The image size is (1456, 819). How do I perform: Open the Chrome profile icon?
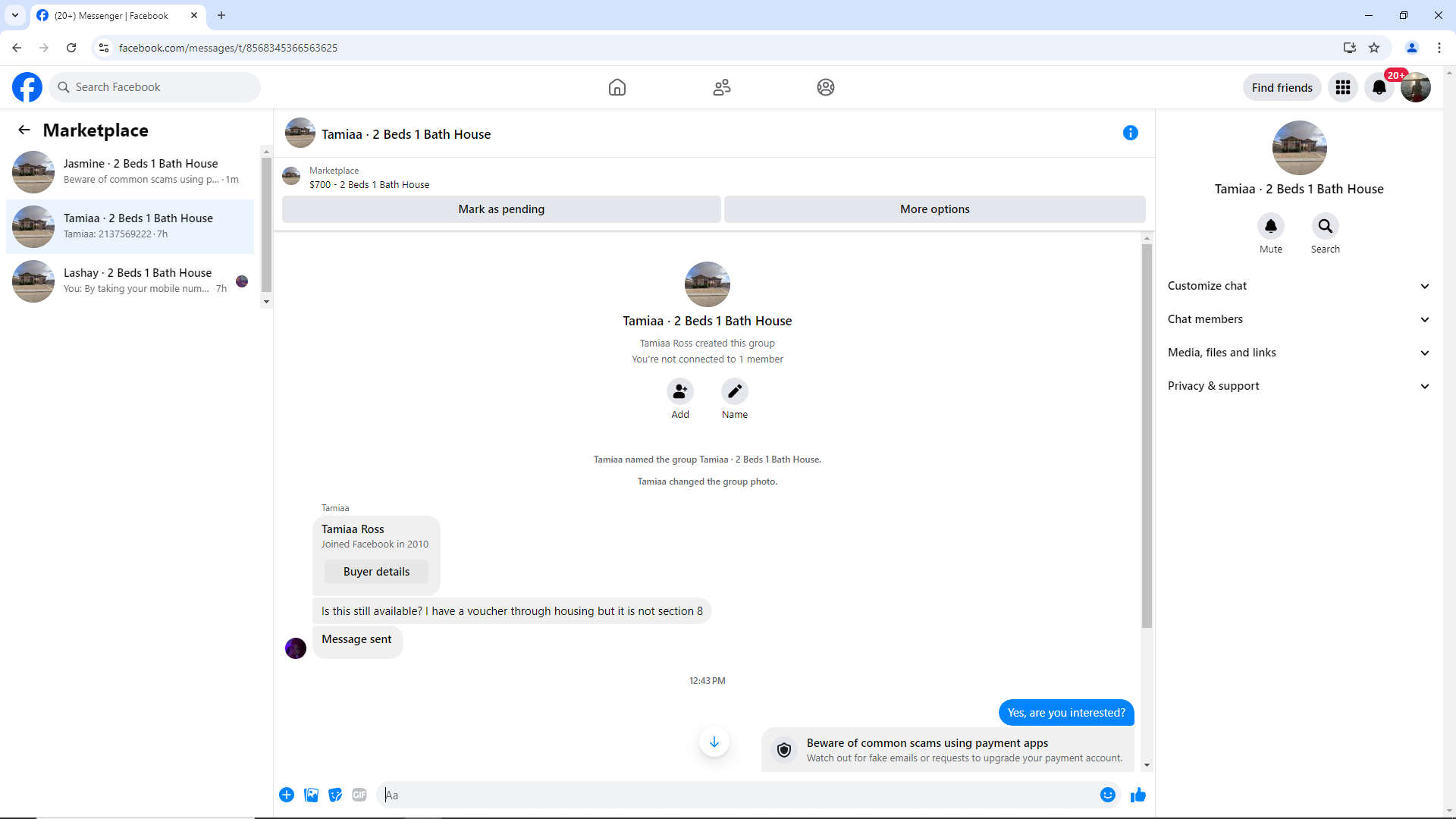click(x=1412, y=48)
